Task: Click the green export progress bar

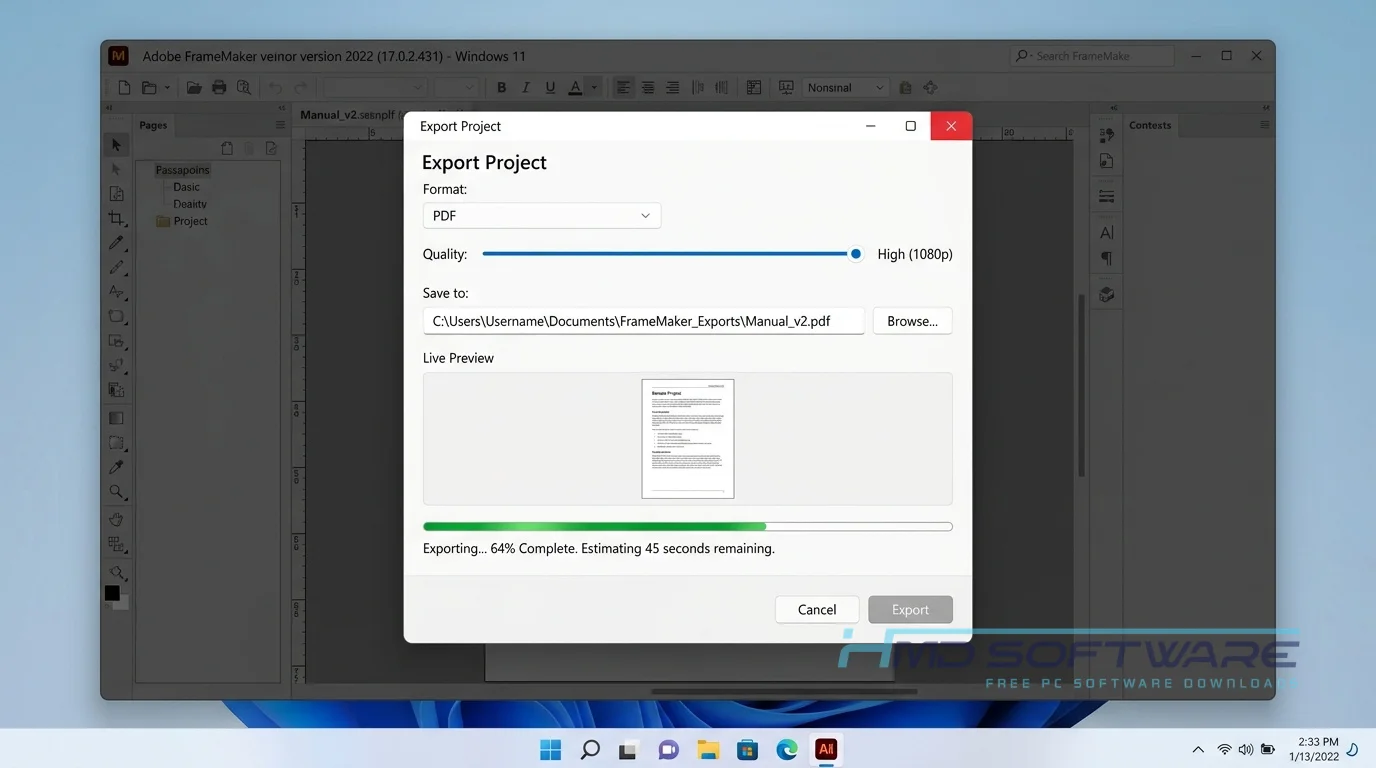Action: coord(688,526)
